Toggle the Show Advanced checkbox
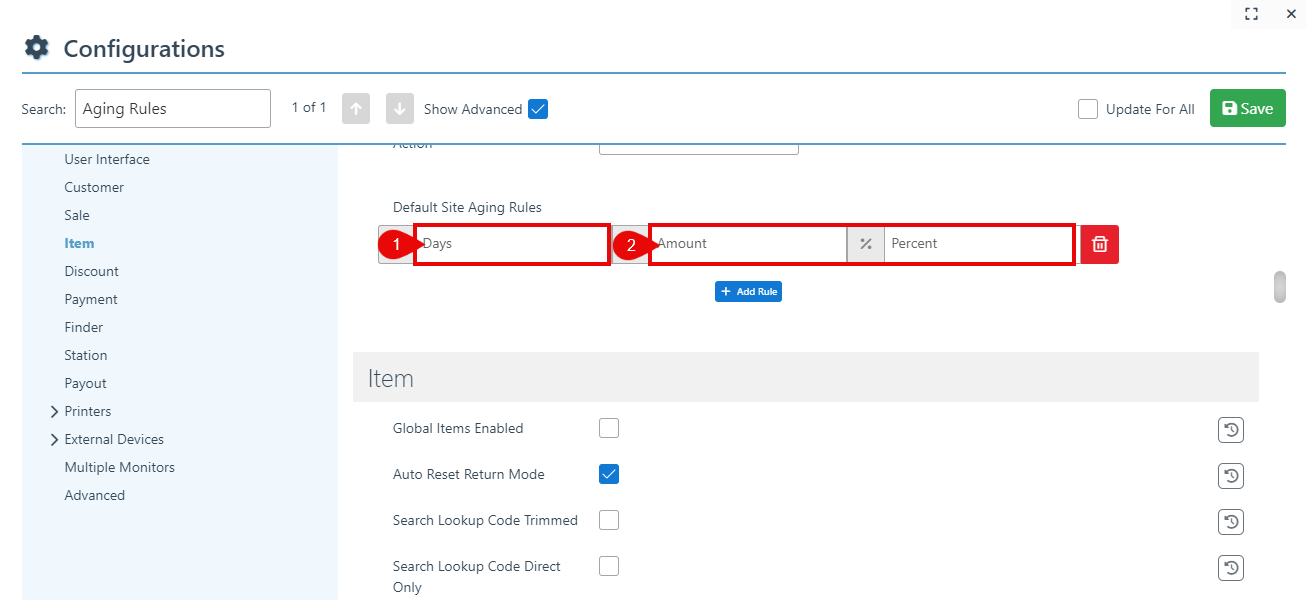Viewport: 1306px width, 600px height. [538, 109]
